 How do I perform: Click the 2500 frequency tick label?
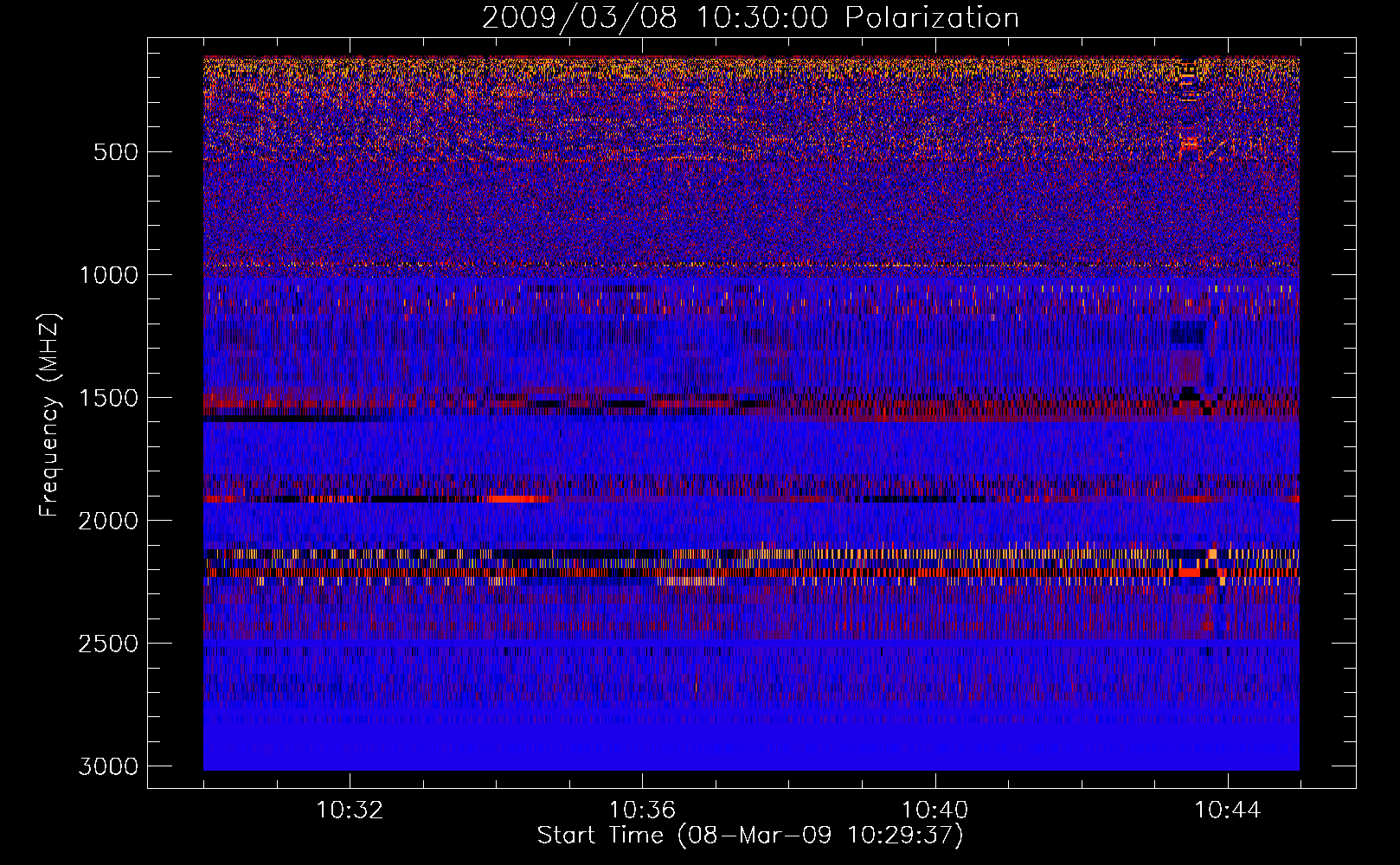click(x=108, y=644)
